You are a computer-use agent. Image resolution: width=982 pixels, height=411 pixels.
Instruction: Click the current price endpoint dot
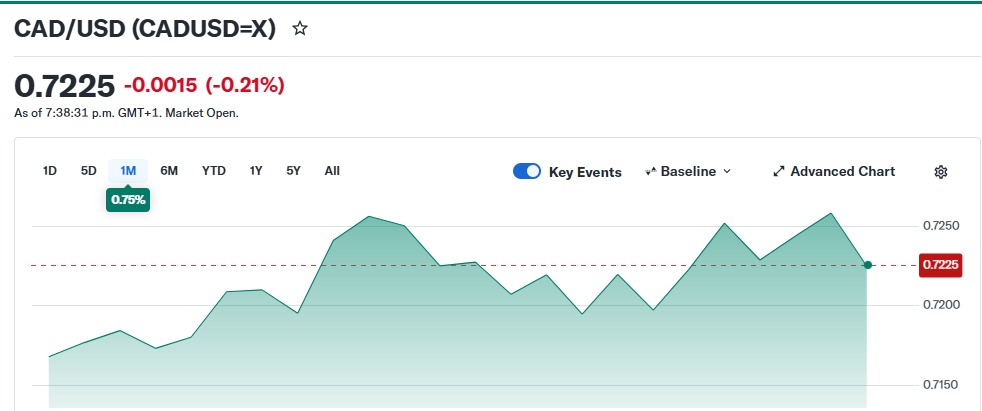[868, 265]
